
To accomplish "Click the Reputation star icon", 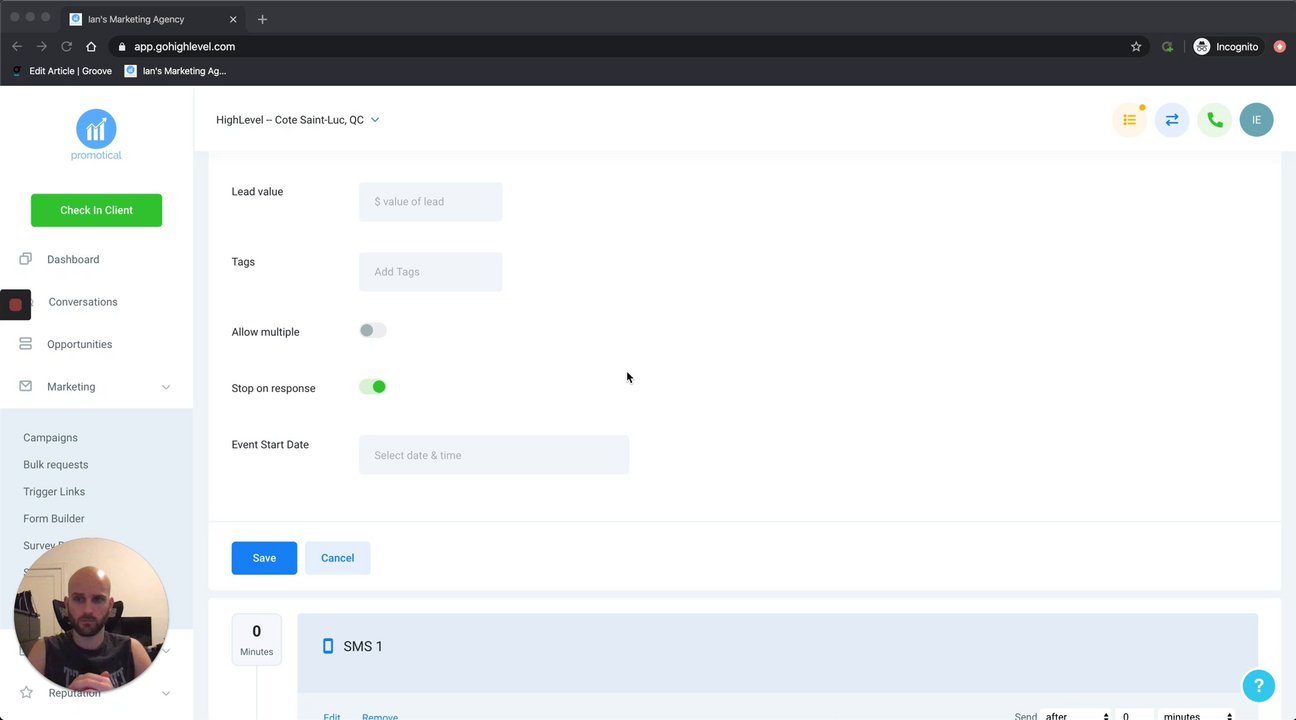I will 26,692.
